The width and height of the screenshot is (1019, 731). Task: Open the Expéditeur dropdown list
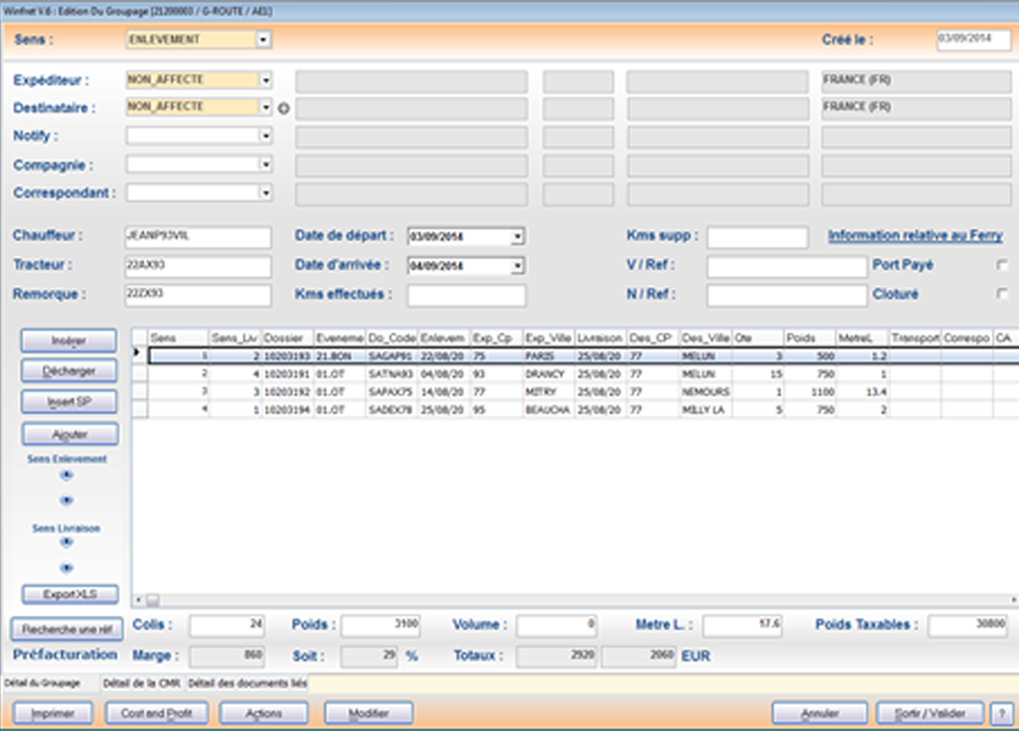point(265,80)
